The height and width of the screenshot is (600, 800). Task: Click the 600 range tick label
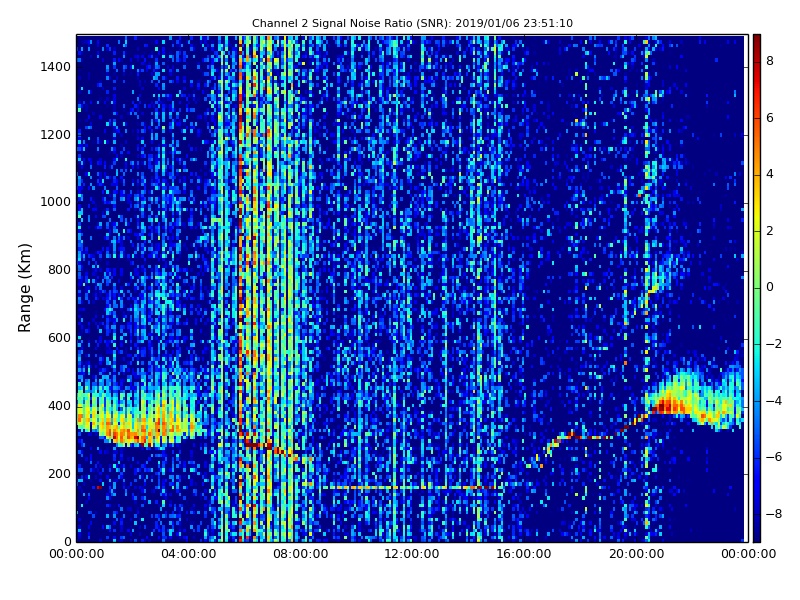(59, 338)
